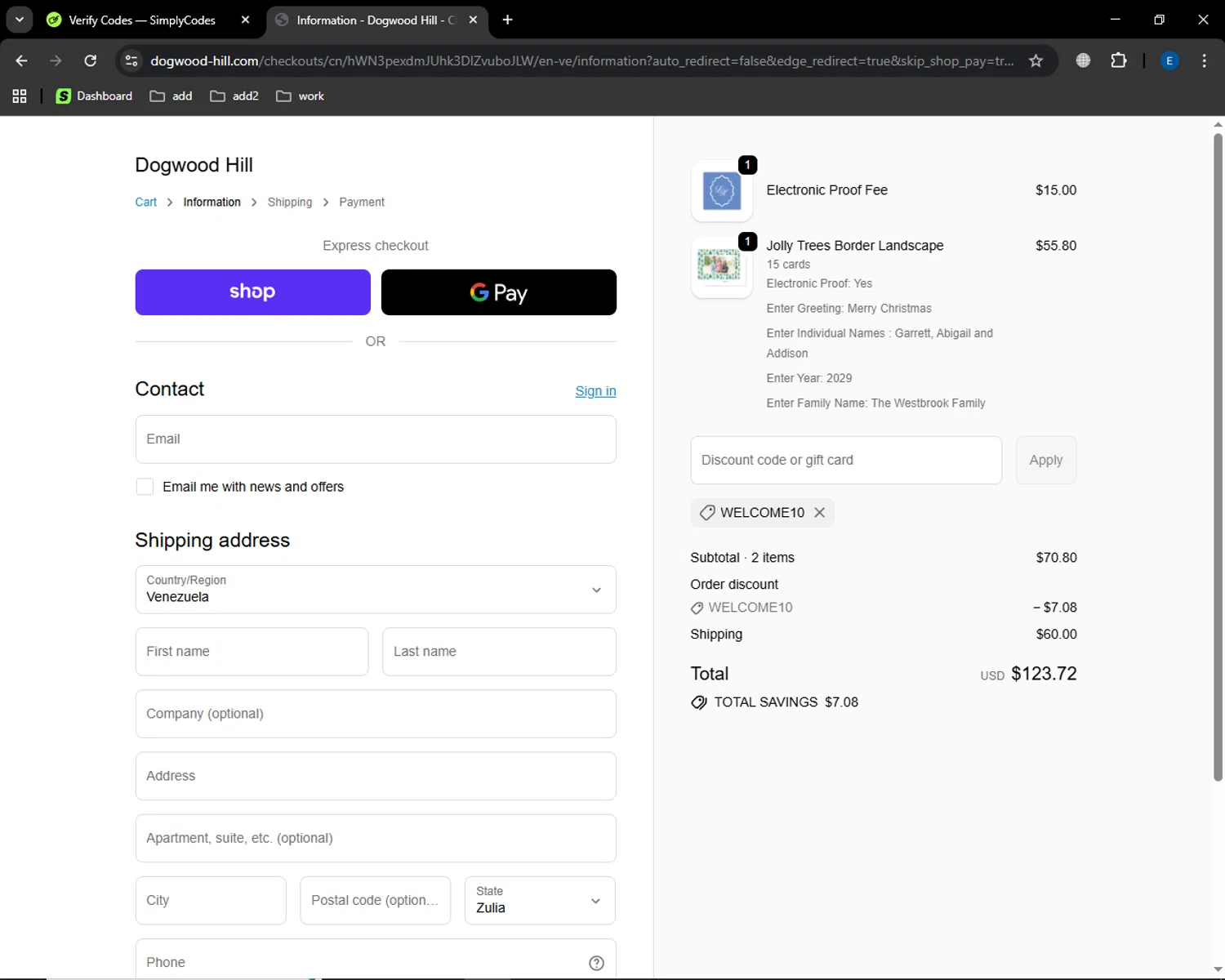Go to Cart breadcrumb link

pyautogui.click(x=145, y=203)
